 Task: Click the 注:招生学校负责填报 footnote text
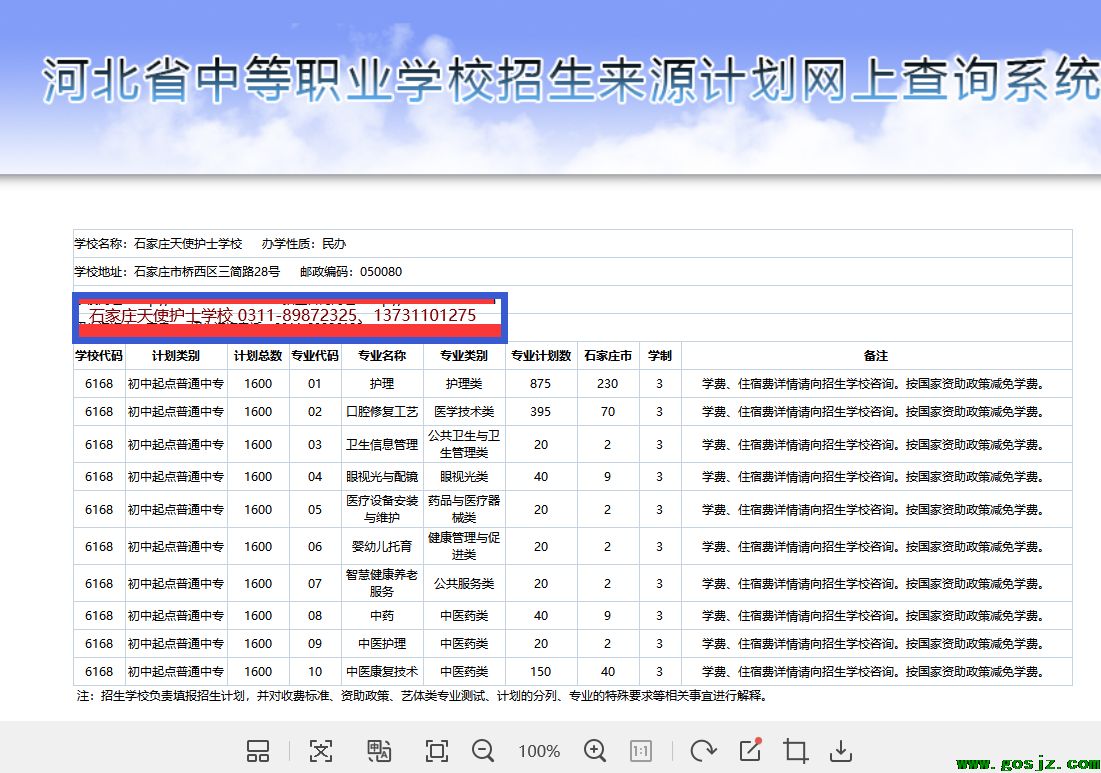pos(423,696)
